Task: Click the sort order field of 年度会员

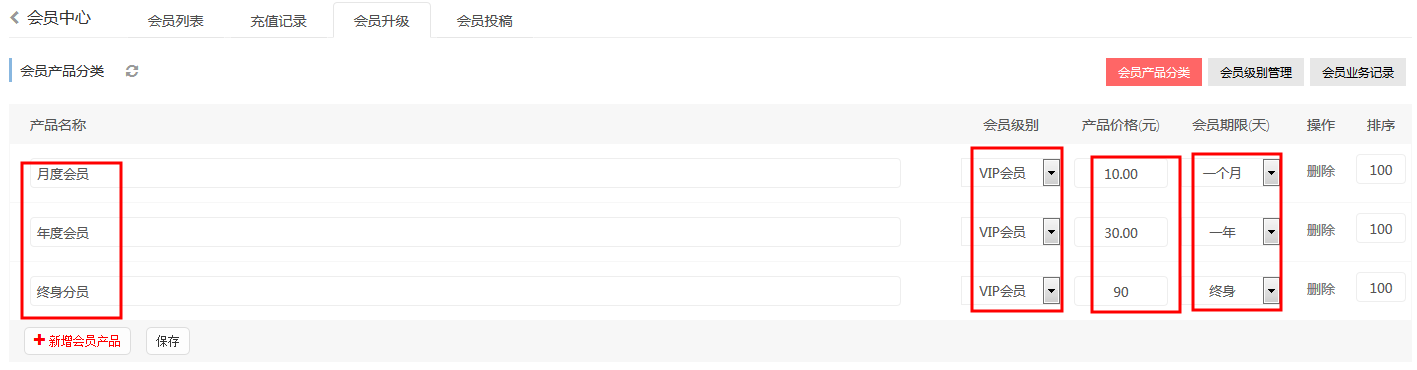Action: (1381, 229)
